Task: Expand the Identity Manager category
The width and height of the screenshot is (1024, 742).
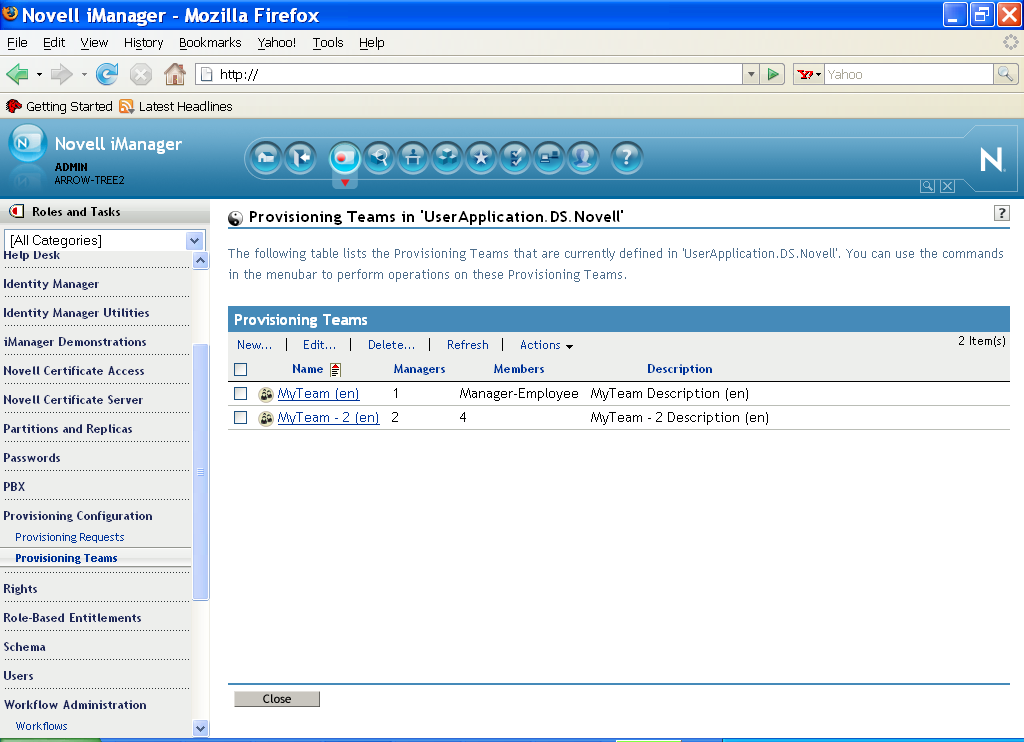Action: point(51,284)
